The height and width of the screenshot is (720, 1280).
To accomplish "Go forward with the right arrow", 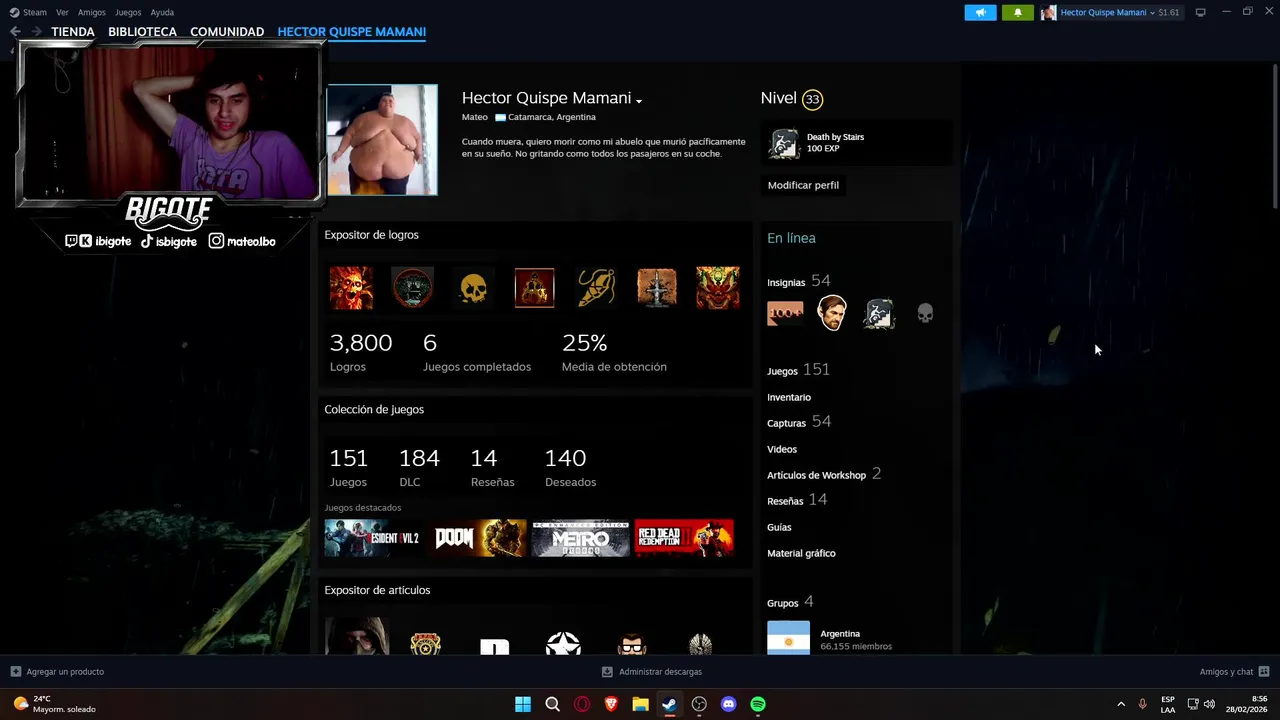I will (36, 32).
